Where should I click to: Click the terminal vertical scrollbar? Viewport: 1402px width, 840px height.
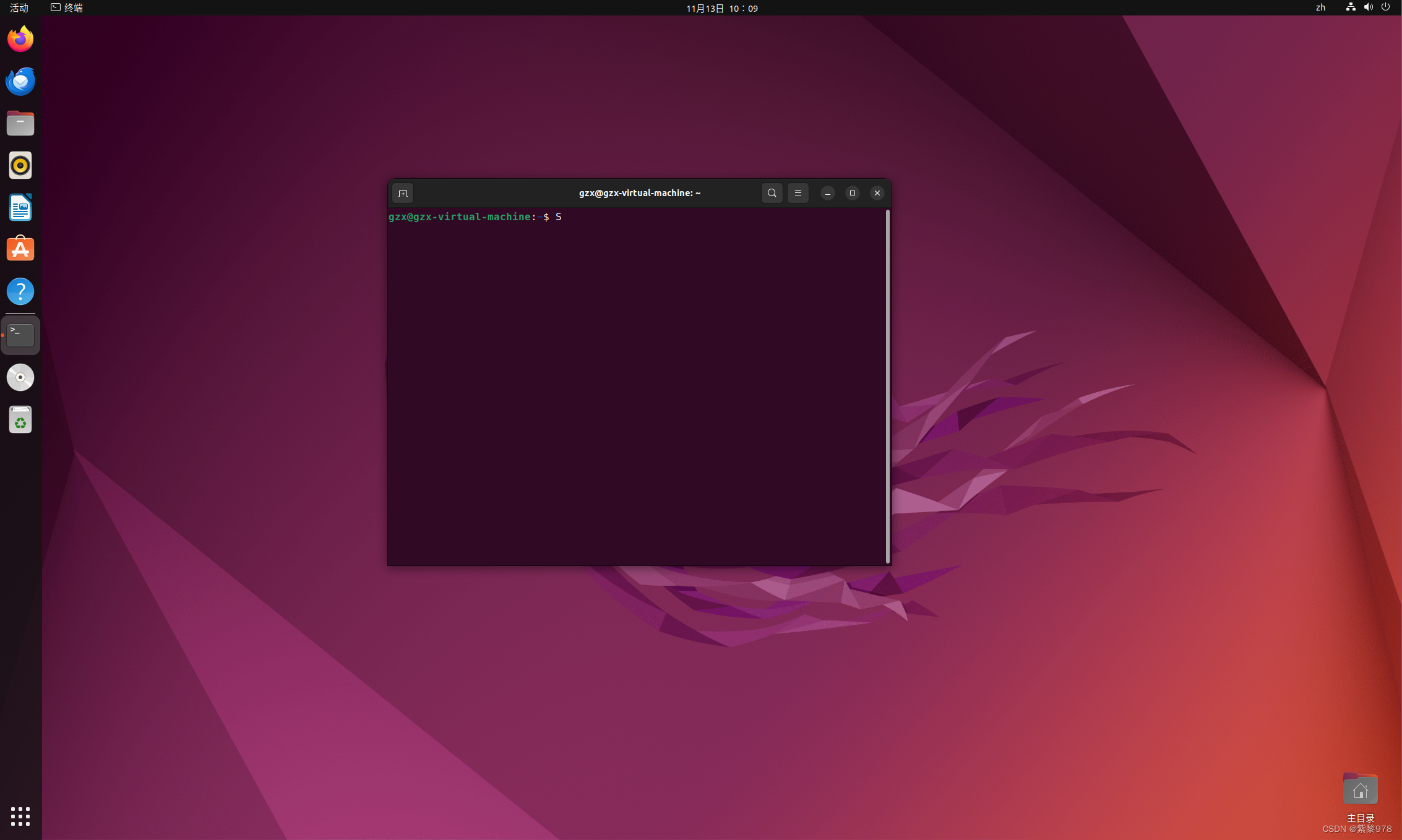(x=888, y=387)
